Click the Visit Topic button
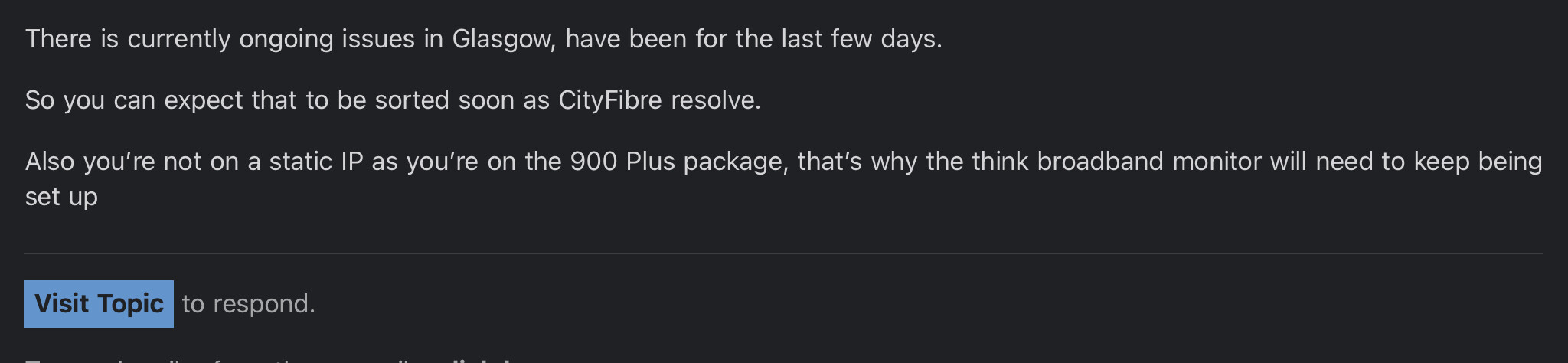1568x363 pixels. point(99,304)
